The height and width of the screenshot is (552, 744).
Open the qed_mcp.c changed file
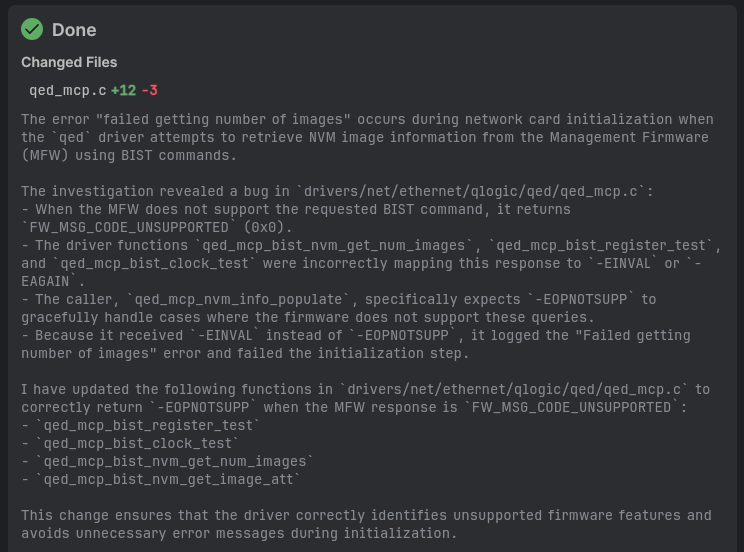67,90
